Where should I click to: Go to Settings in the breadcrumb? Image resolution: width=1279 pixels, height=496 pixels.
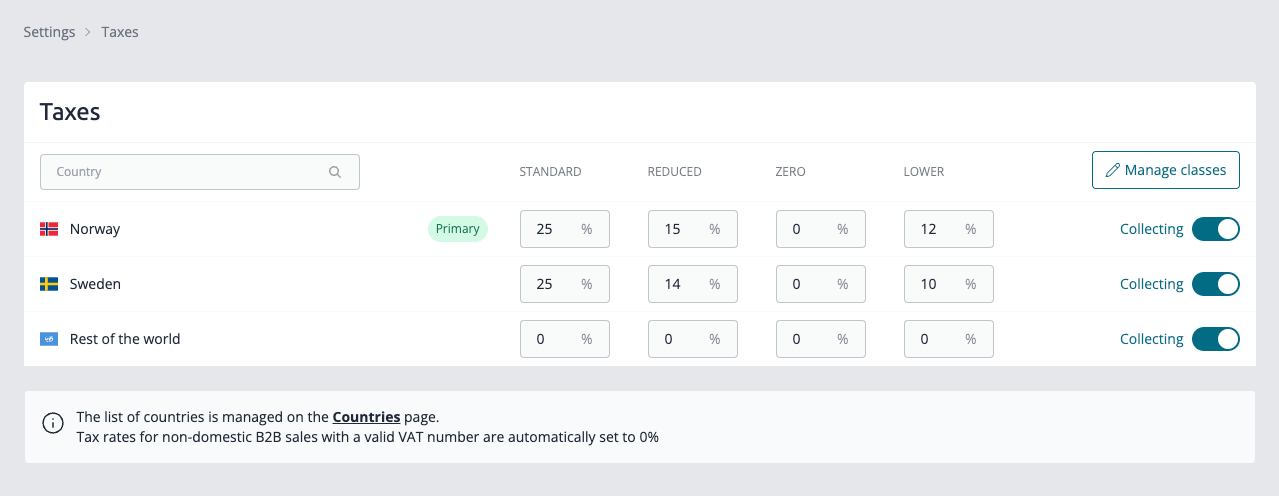coord(49,32)
